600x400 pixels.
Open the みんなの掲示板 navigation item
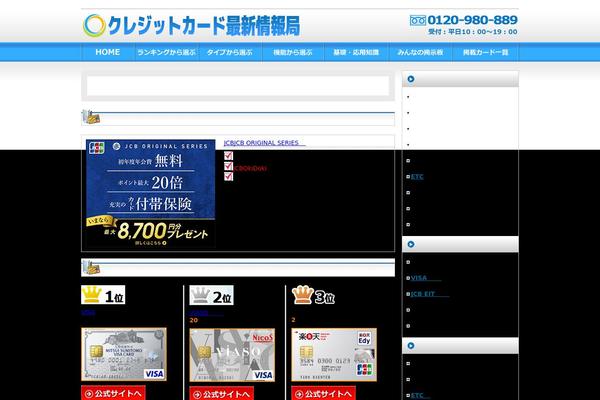coord(420,52)
